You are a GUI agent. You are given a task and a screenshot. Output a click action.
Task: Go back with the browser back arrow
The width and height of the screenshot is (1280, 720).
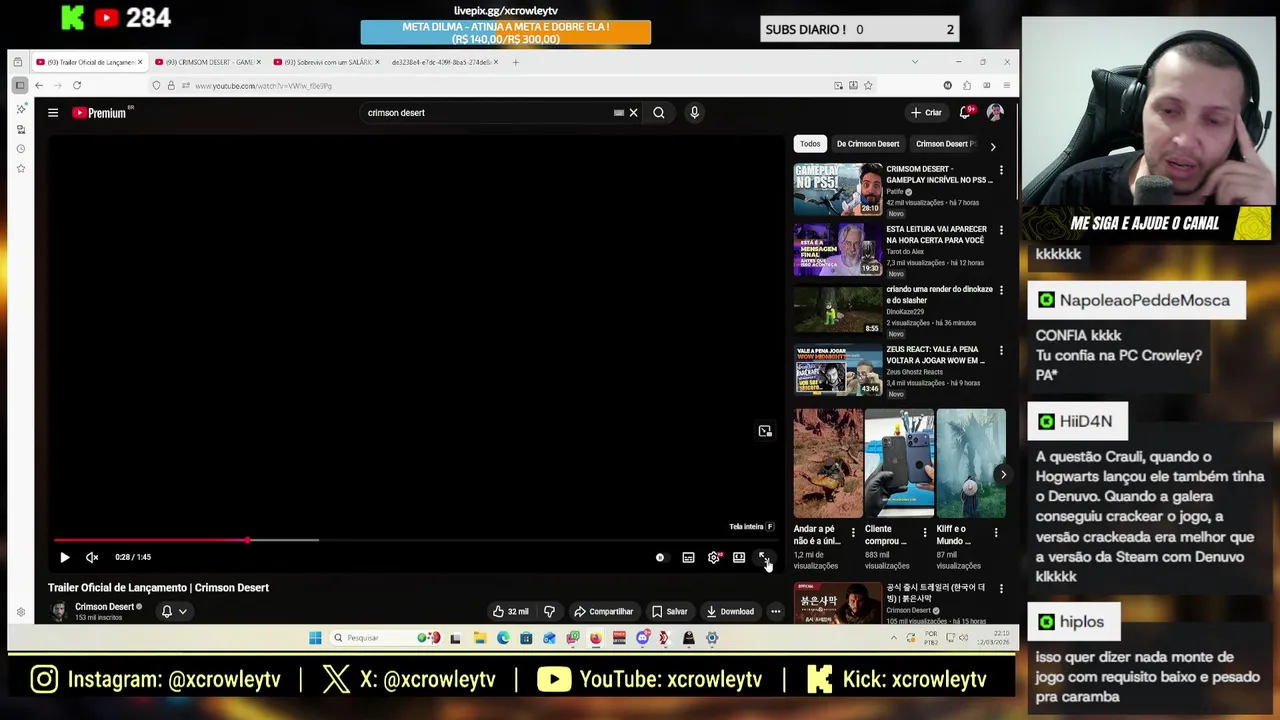(x=39, y=86)
